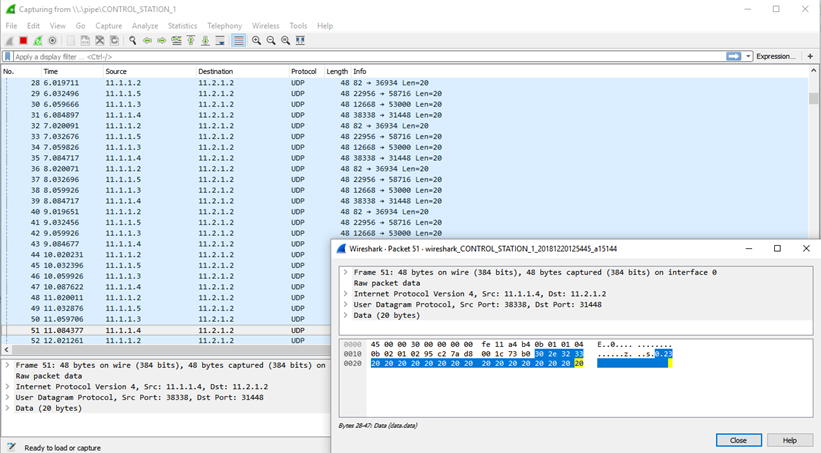Click the Reload capture file icon
The width and height of the screenshot is (821, 453).
point(114,40)
